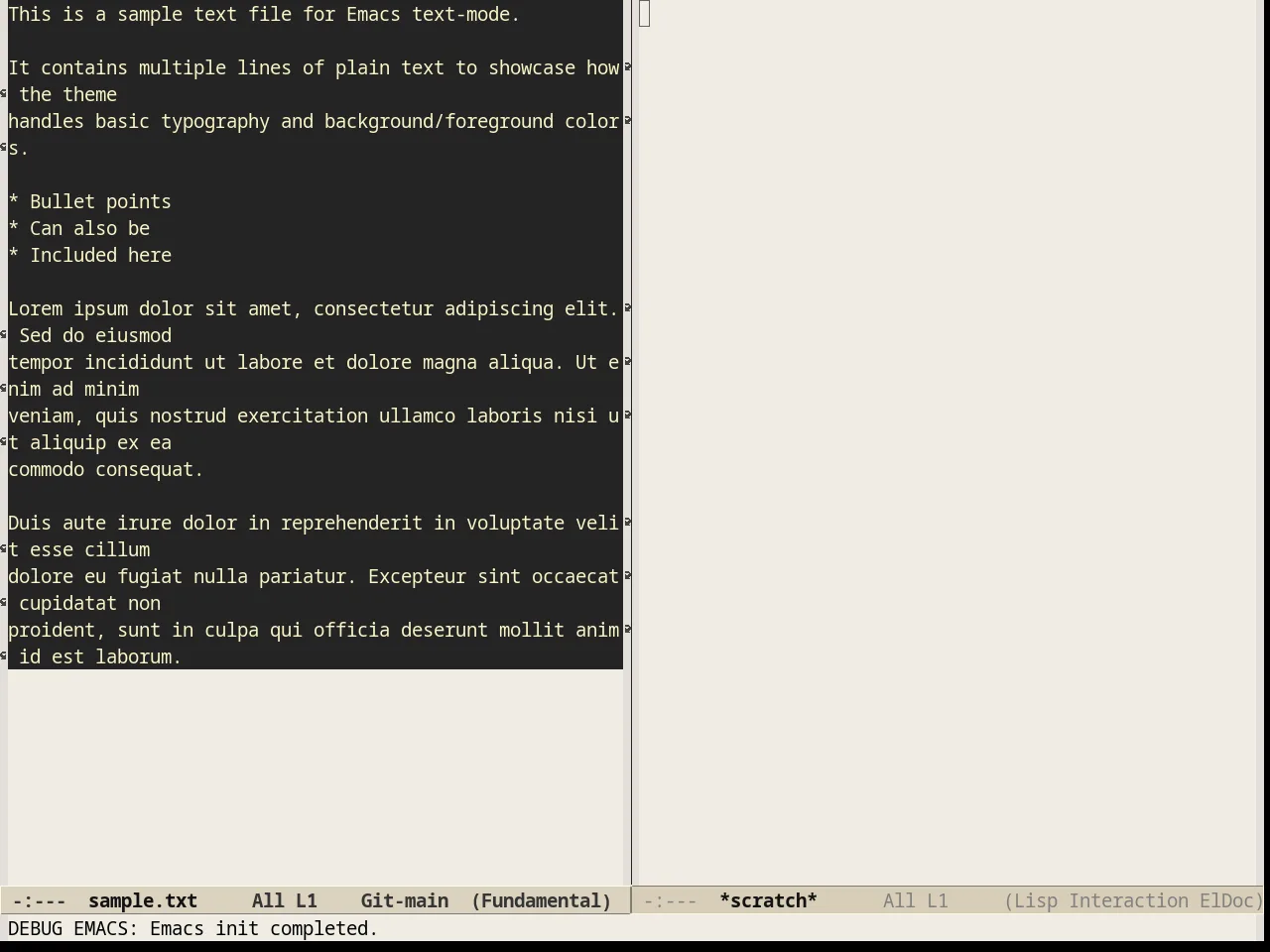1270x952 pixels.
Task: Click the cursor at start of scratch buffer
Action: click(x=645, y=14)
